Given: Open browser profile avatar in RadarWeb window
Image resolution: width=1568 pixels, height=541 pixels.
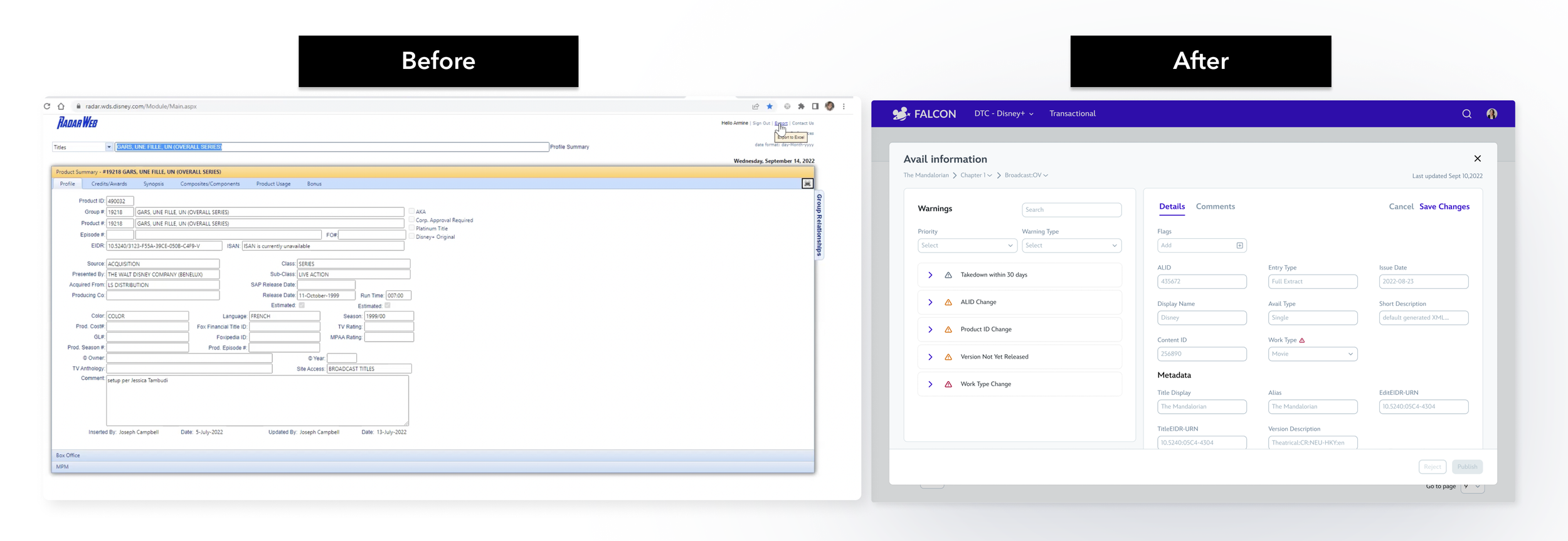Looking at the screenshot, I should pyautogui.click(x=830, y=107).
